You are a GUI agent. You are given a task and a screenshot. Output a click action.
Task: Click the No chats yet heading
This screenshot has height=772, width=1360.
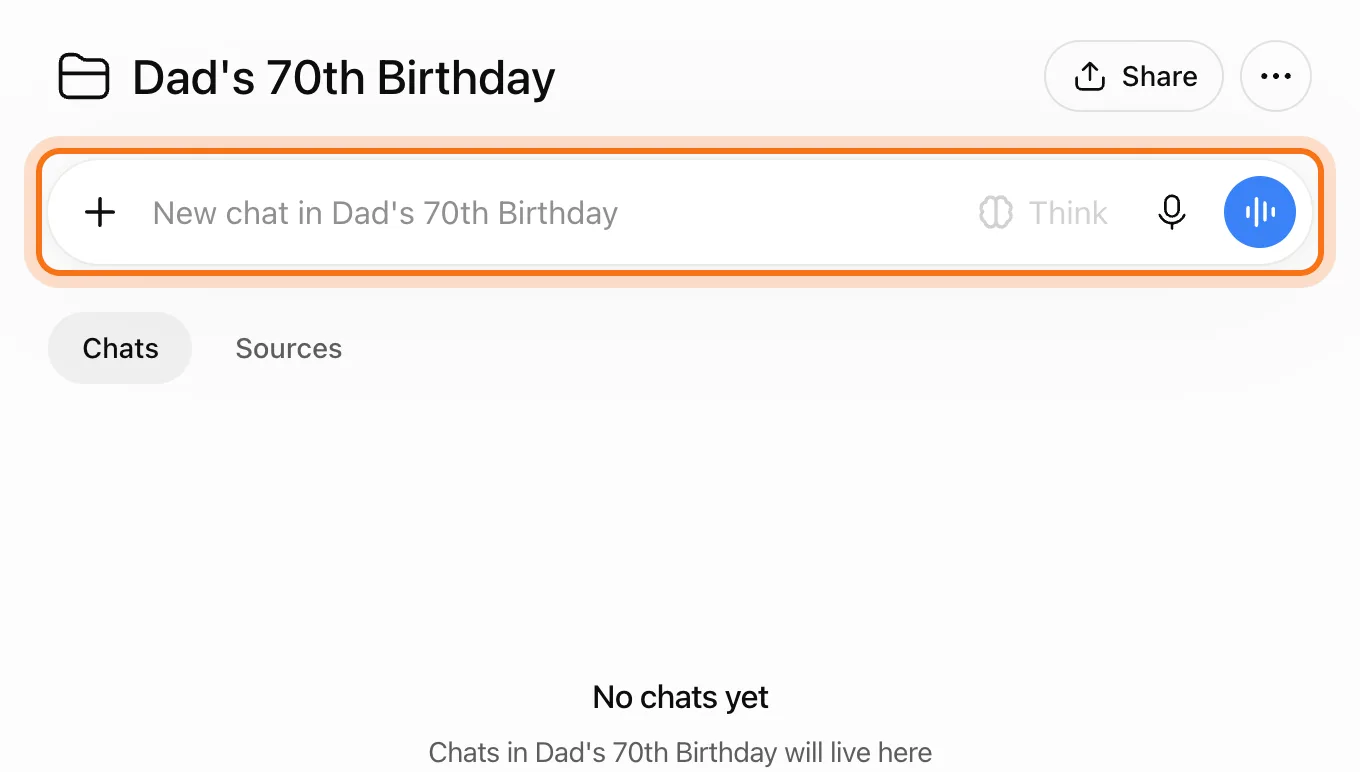click(681, 697)
